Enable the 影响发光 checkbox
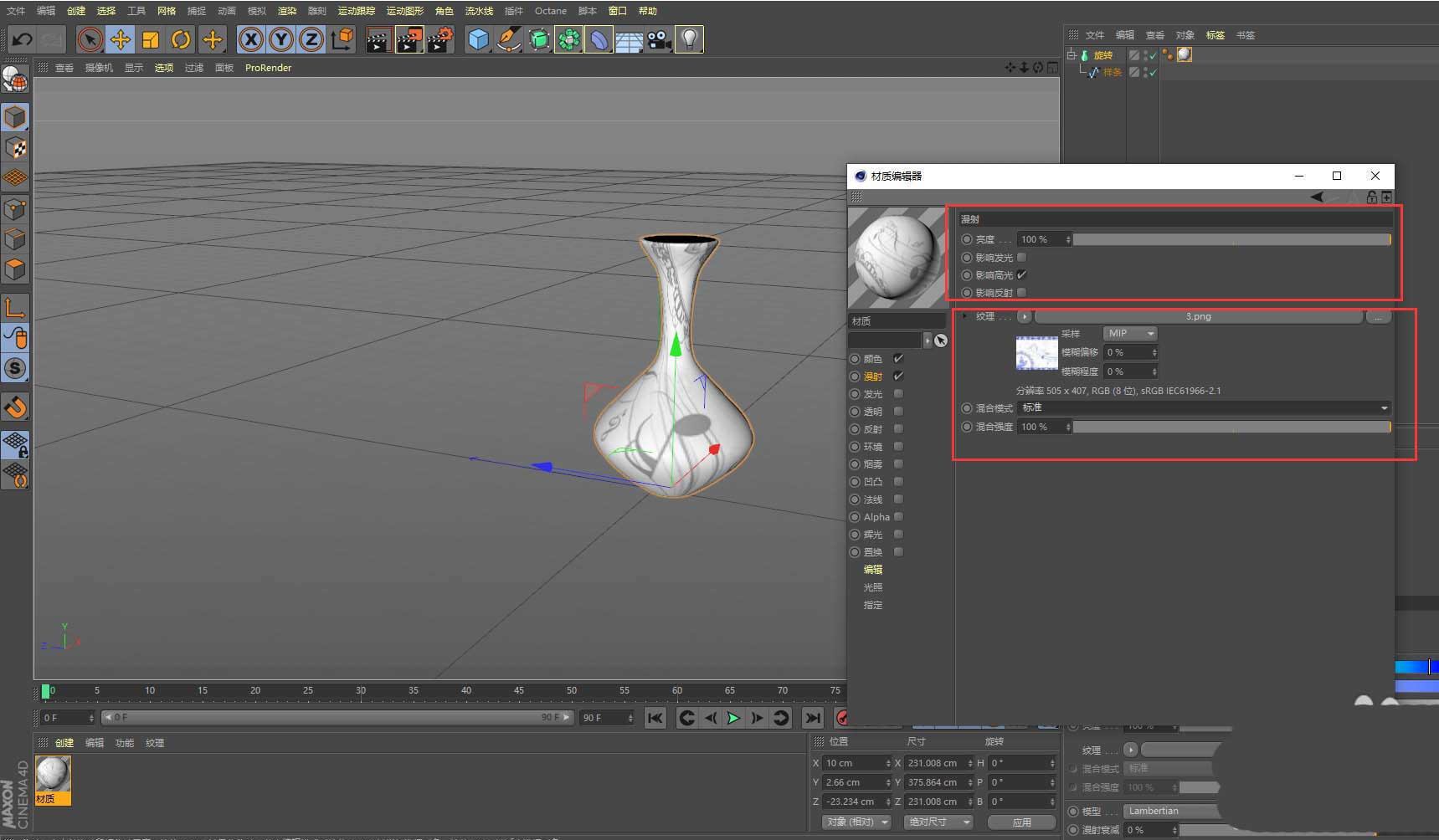The width and height of the screenshot is (1439, 840). tap(1021, 258)
